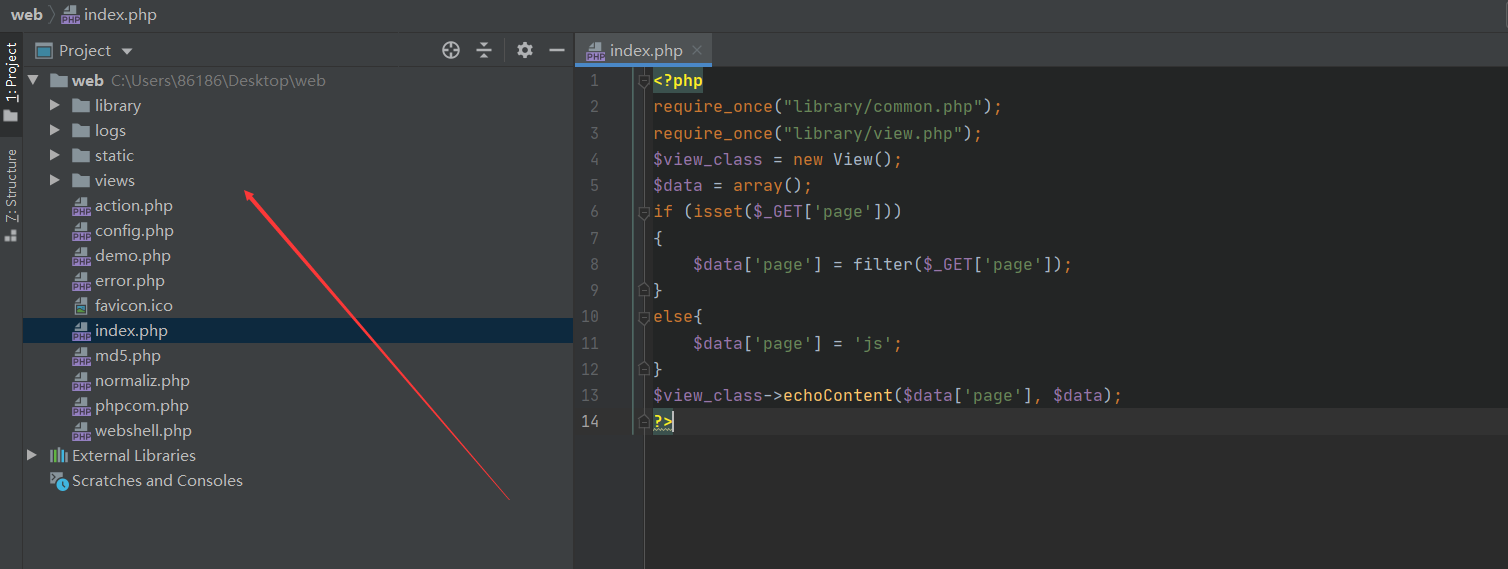Expand the library folder
Image resolution: width=1508 pixels, height=569 pixels.
point(55,105)
